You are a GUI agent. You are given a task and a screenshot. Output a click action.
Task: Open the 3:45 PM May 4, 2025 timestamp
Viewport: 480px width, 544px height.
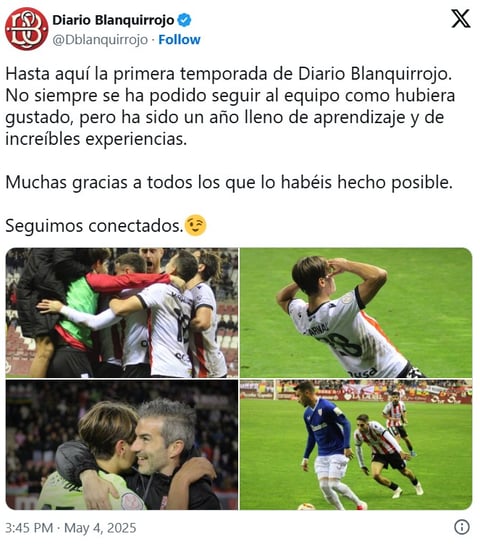71,528
